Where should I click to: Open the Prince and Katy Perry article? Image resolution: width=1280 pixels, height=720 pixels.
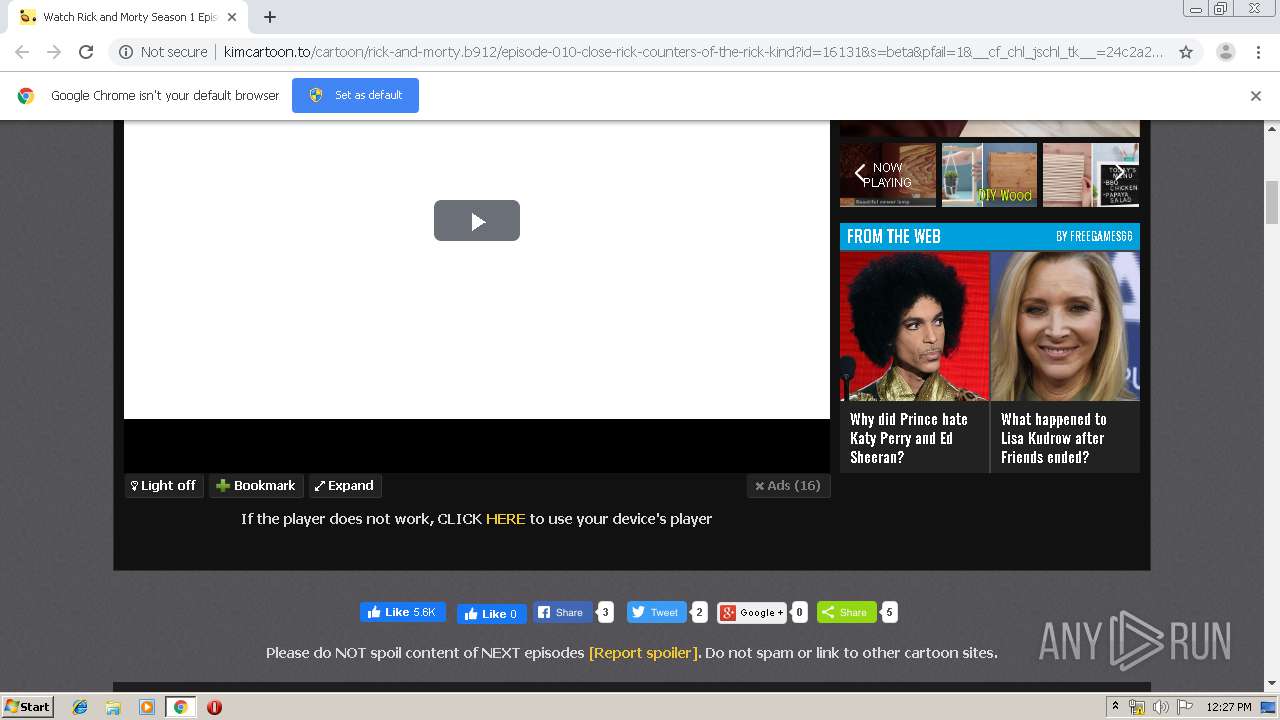click(914, 361)
